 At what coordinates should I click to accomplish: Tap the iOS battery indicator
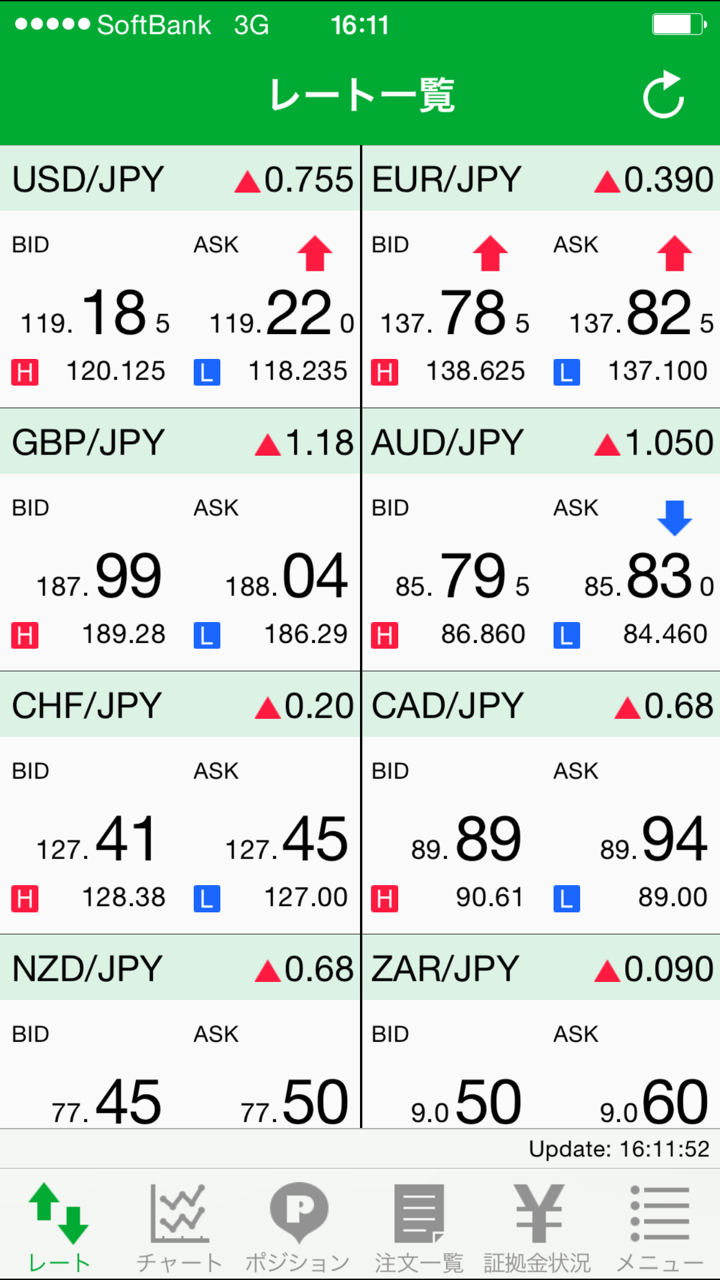679,24
